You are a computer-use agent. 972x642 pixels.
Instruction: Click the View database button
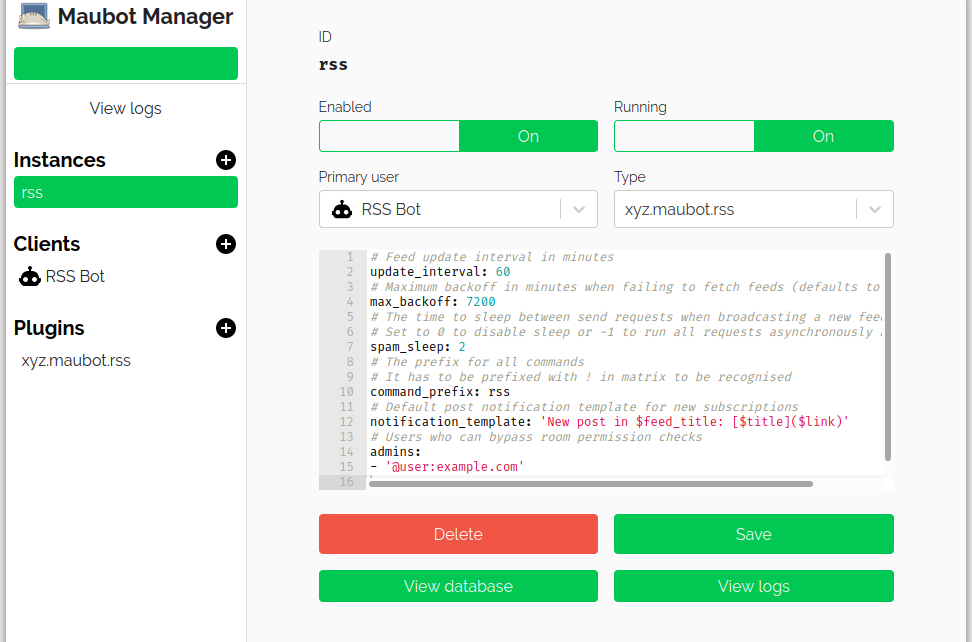click(458, 586)
